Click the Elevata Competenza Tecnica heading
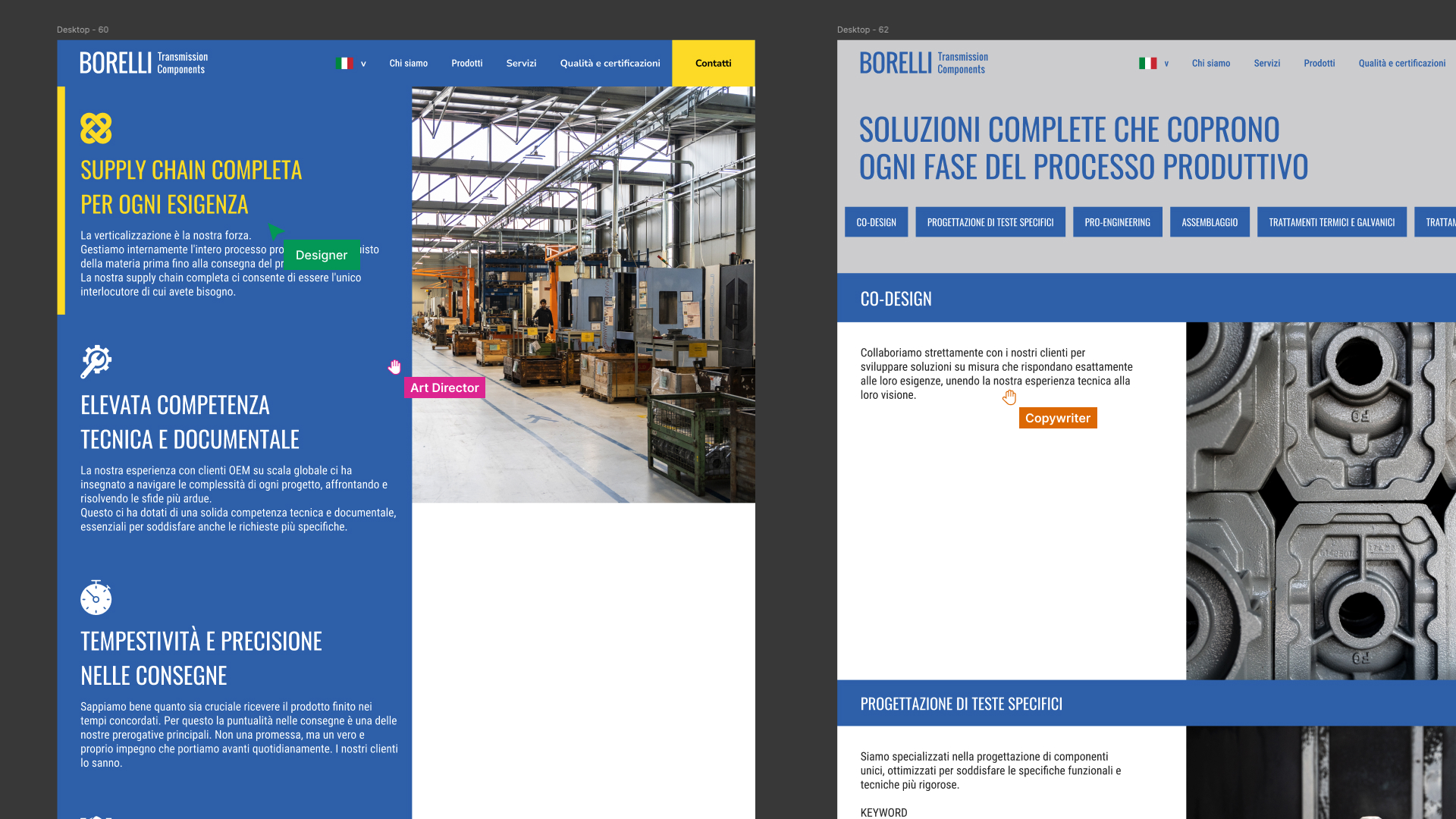1456x819 pixels. point(190,422)
